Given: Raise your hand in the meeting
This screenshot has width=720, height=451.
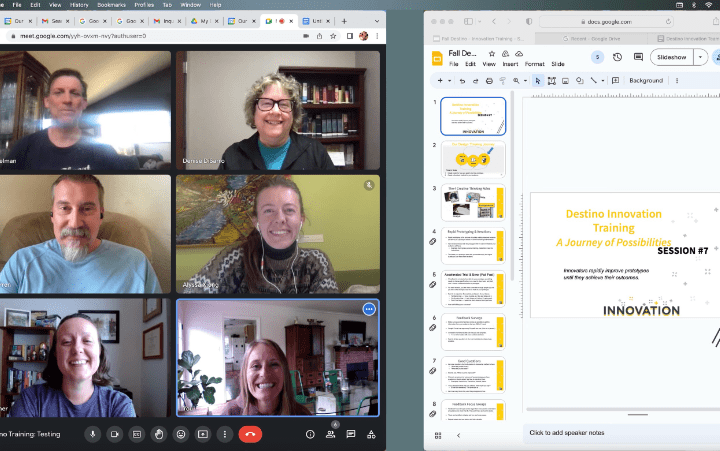Looking at the screenshot, I should [159, 434].
